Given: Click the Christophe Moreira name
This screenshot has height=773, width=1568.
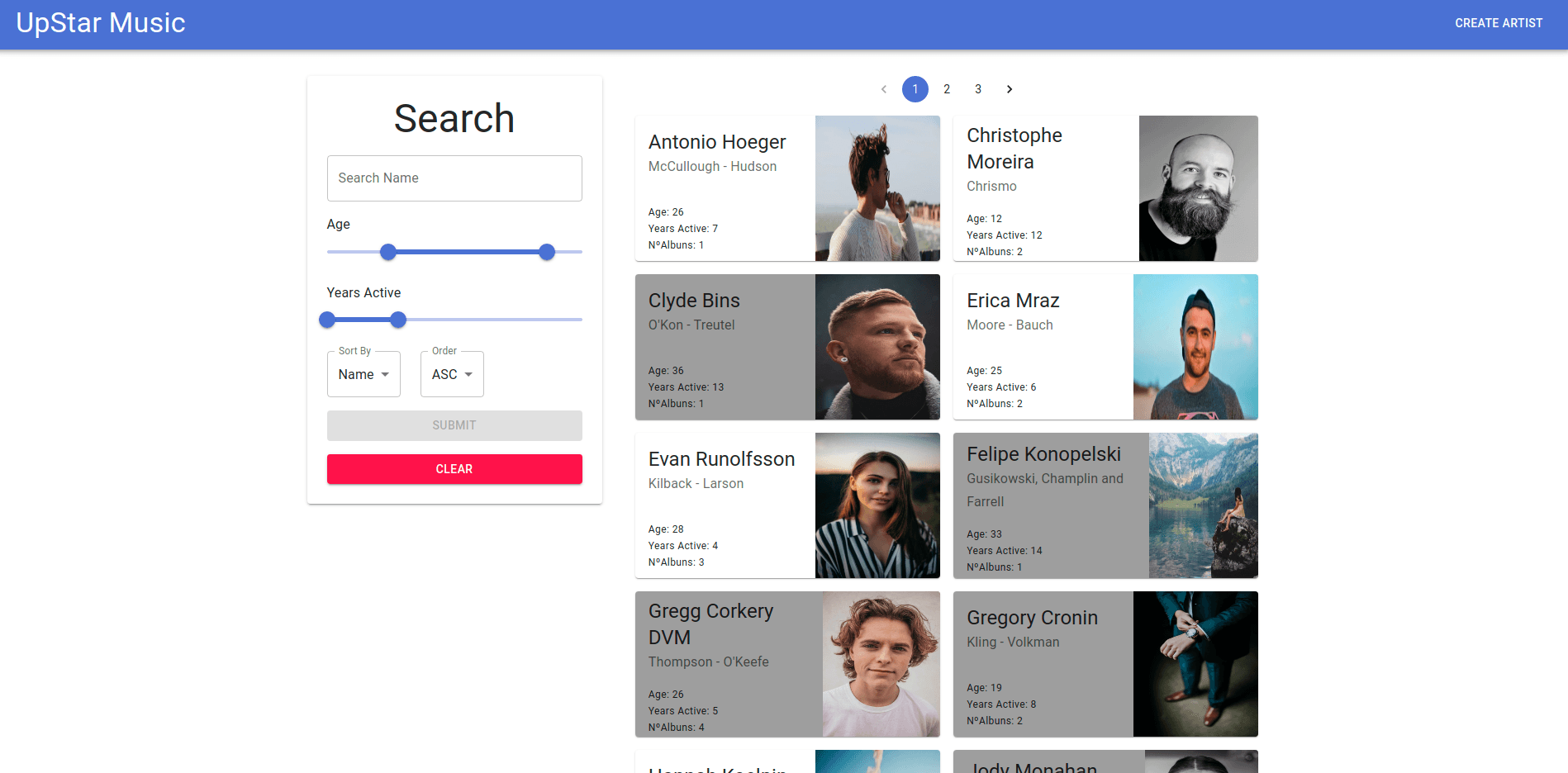Looking at the screenshot, I should pyautogui.click(x=1014, y=149).
